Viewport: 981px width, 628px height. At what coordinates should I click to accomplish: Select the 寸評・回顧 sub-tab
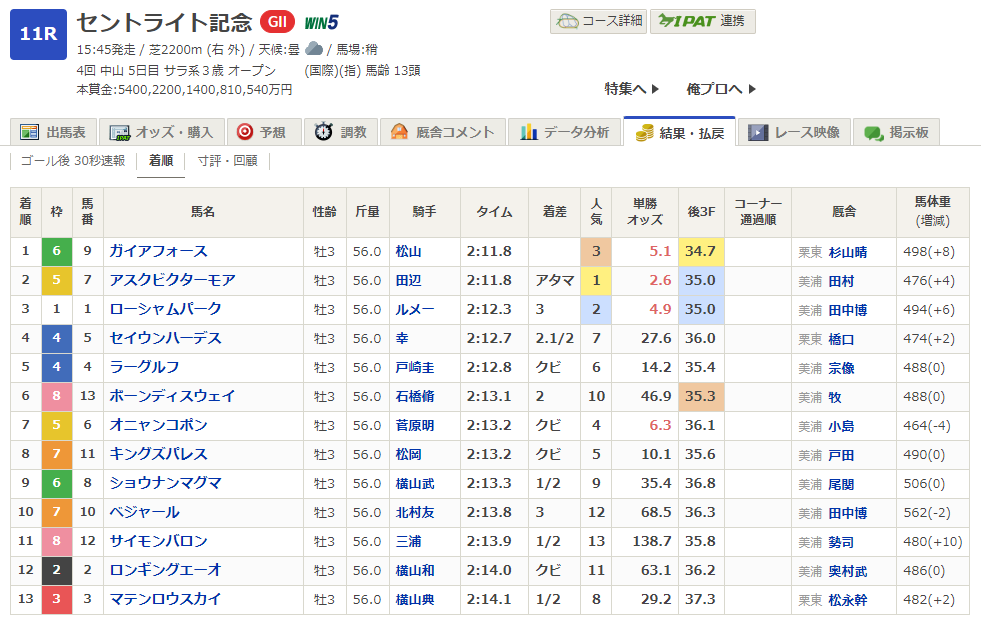click(227, 161)
